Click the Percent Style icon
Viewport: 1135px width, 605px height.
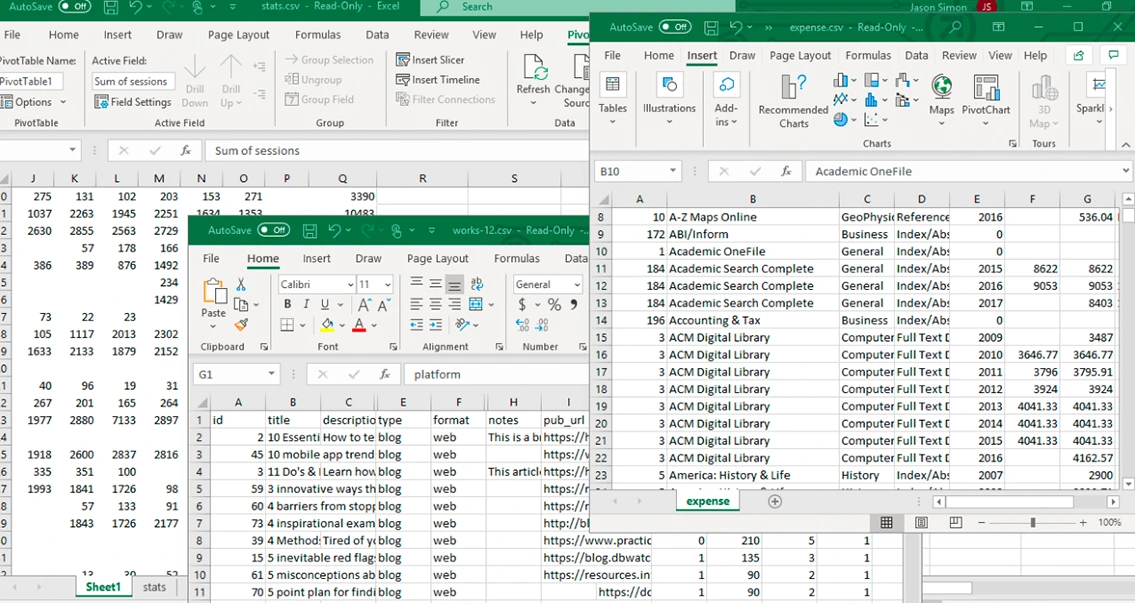pyautogui.click(x=554, y=305)
